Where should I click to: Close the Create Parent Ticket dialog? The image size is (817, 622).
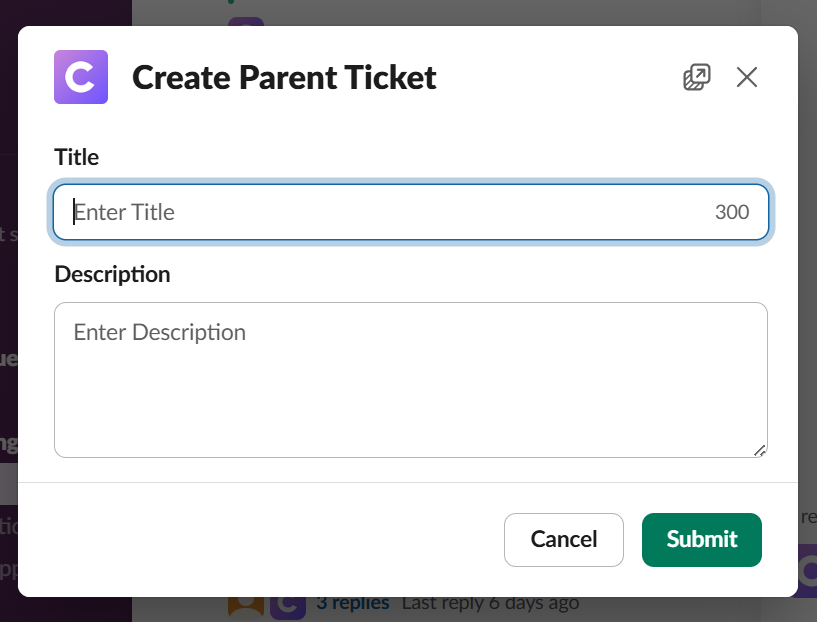tap(747, 77)
